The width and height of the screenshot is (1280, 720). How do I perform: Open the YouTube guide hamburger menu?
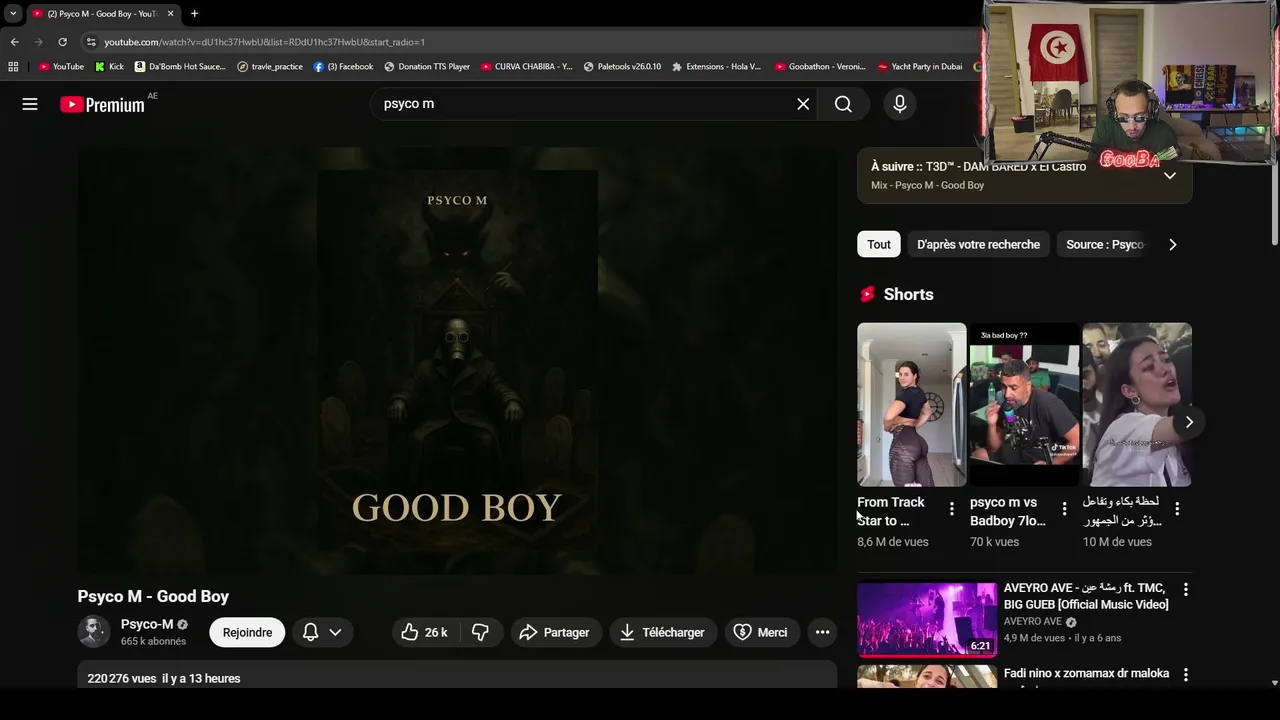coord(30,104)
